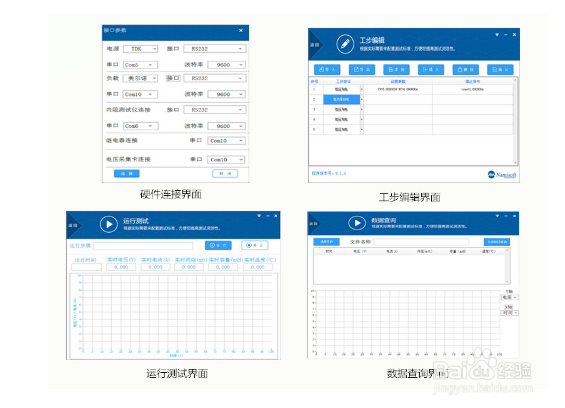565x408 pixels.
Task: Expand step-type dropdown arrow in row 3
Action: [x=362, y=110]
